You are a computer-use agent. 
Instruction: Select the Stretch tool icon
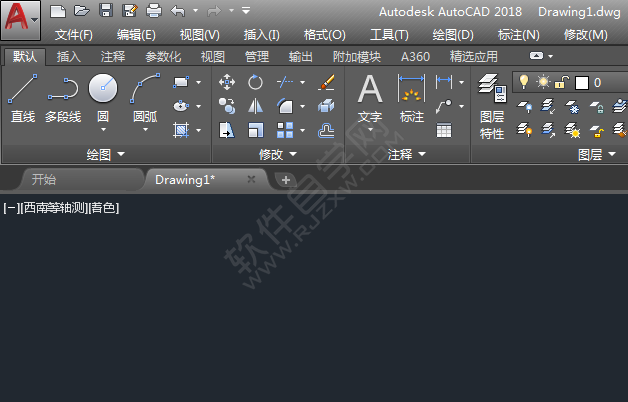pyautogui.click(x=227, y=130)
